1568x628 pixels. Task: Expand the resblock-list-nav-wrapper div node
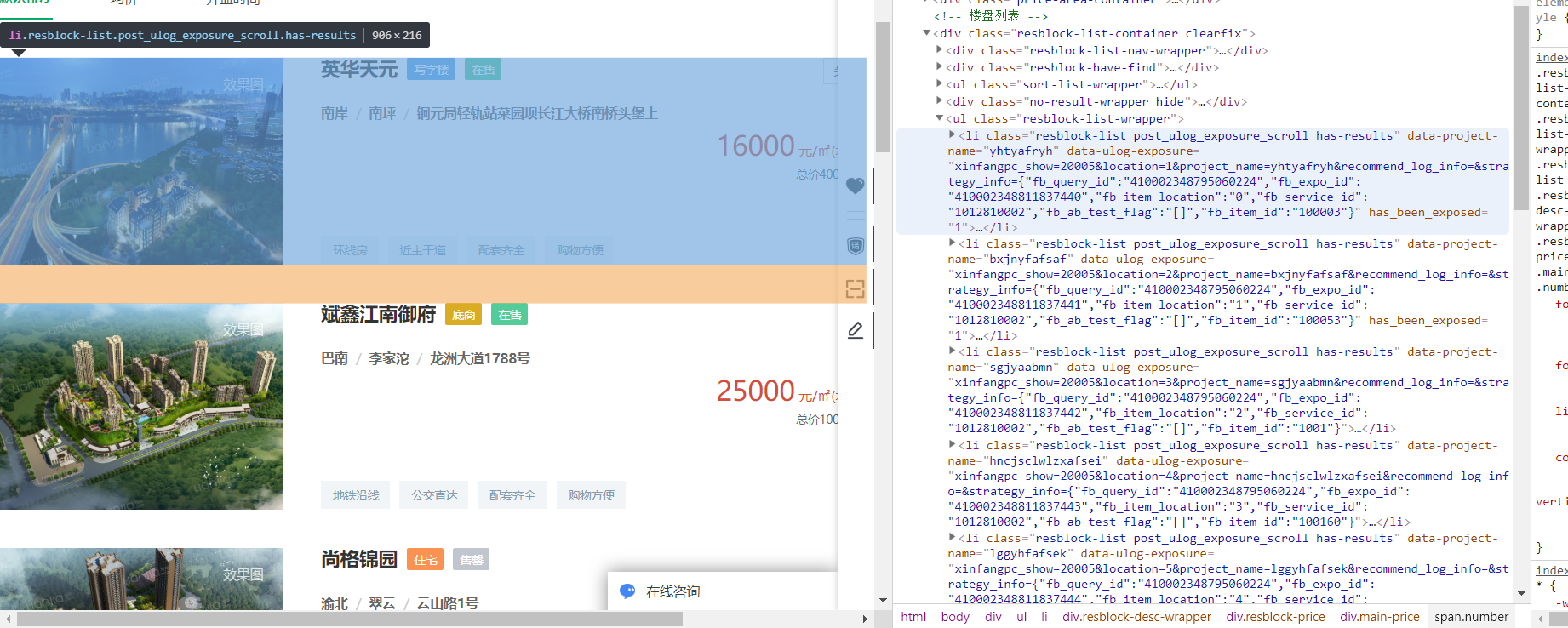pos(940,50)
